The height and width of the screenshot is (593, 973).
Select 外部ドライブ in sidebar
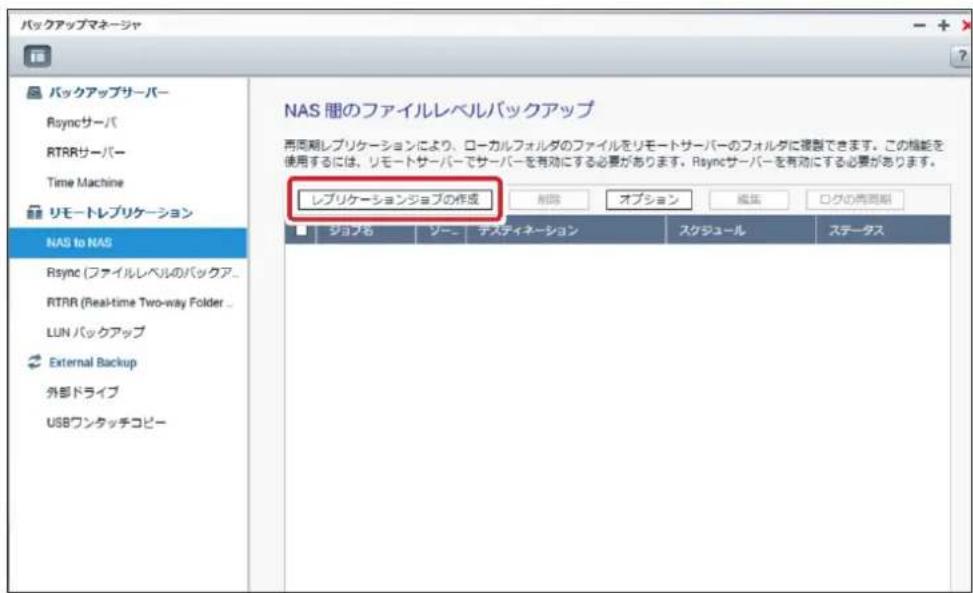82,392
